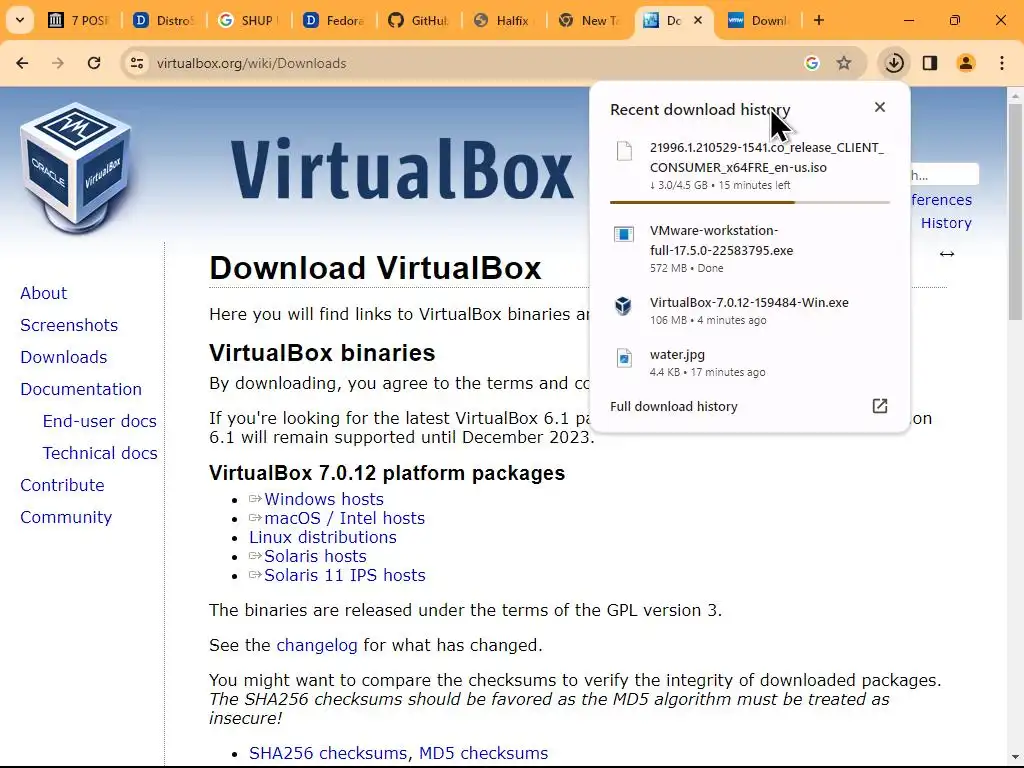Click the Google icon in the address bar
The height and width of the screenshot is (768, 1024).
[812, 63]
